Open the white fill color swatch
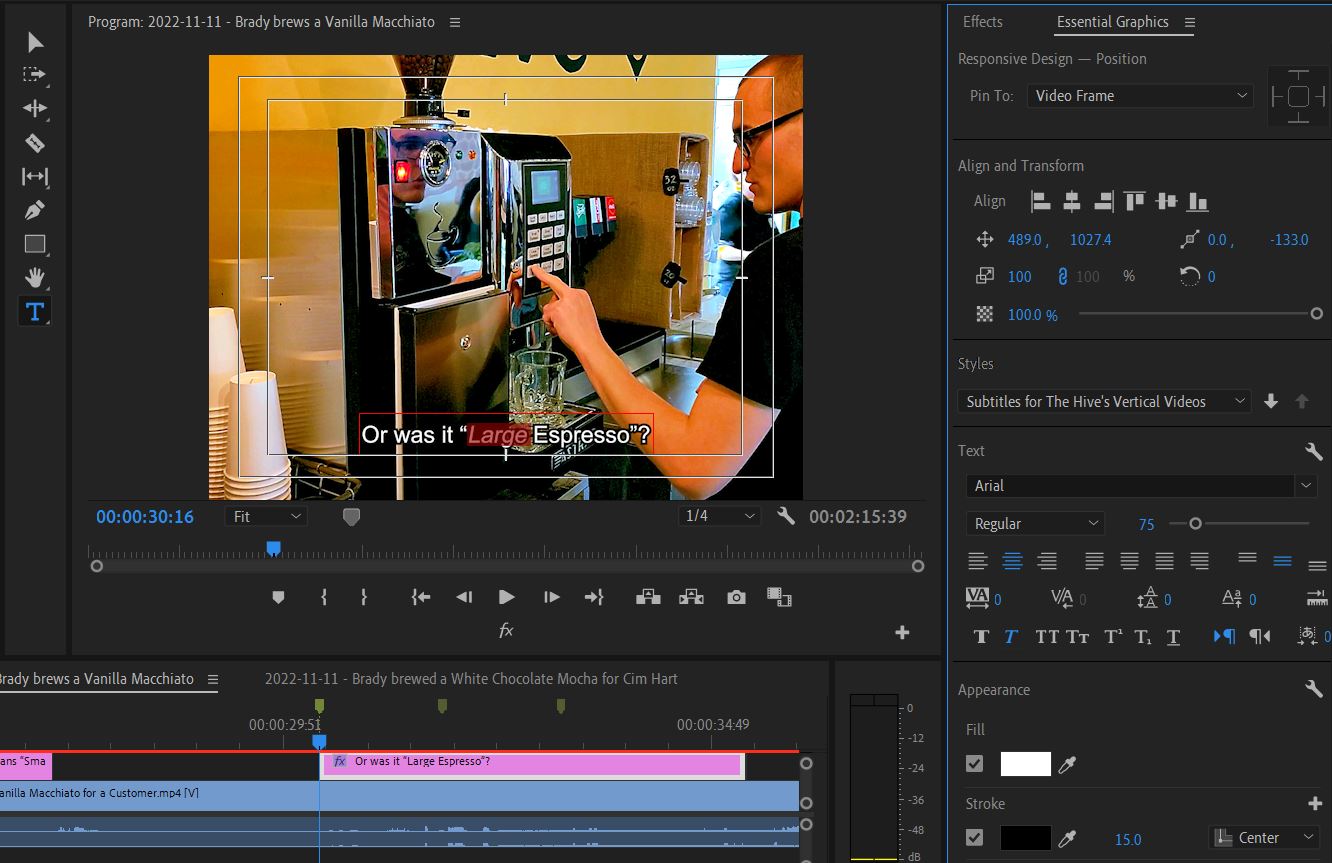The width and height of the screenshot is (1332, 863). pyautogui.click(x=1025, y=764)
